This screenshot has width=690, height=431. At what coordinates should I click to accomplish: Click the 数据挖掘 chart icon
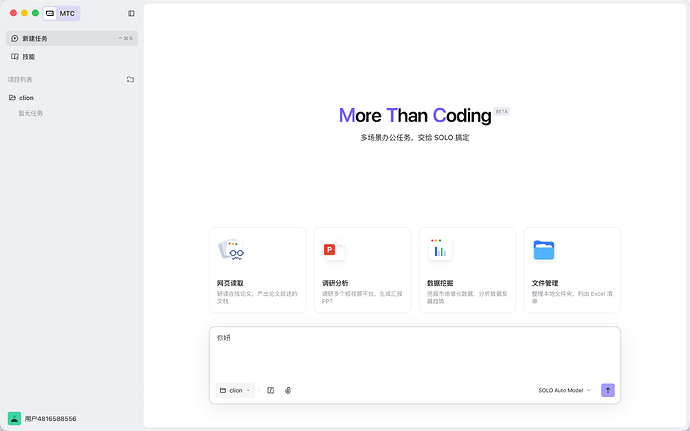[440, 250]
